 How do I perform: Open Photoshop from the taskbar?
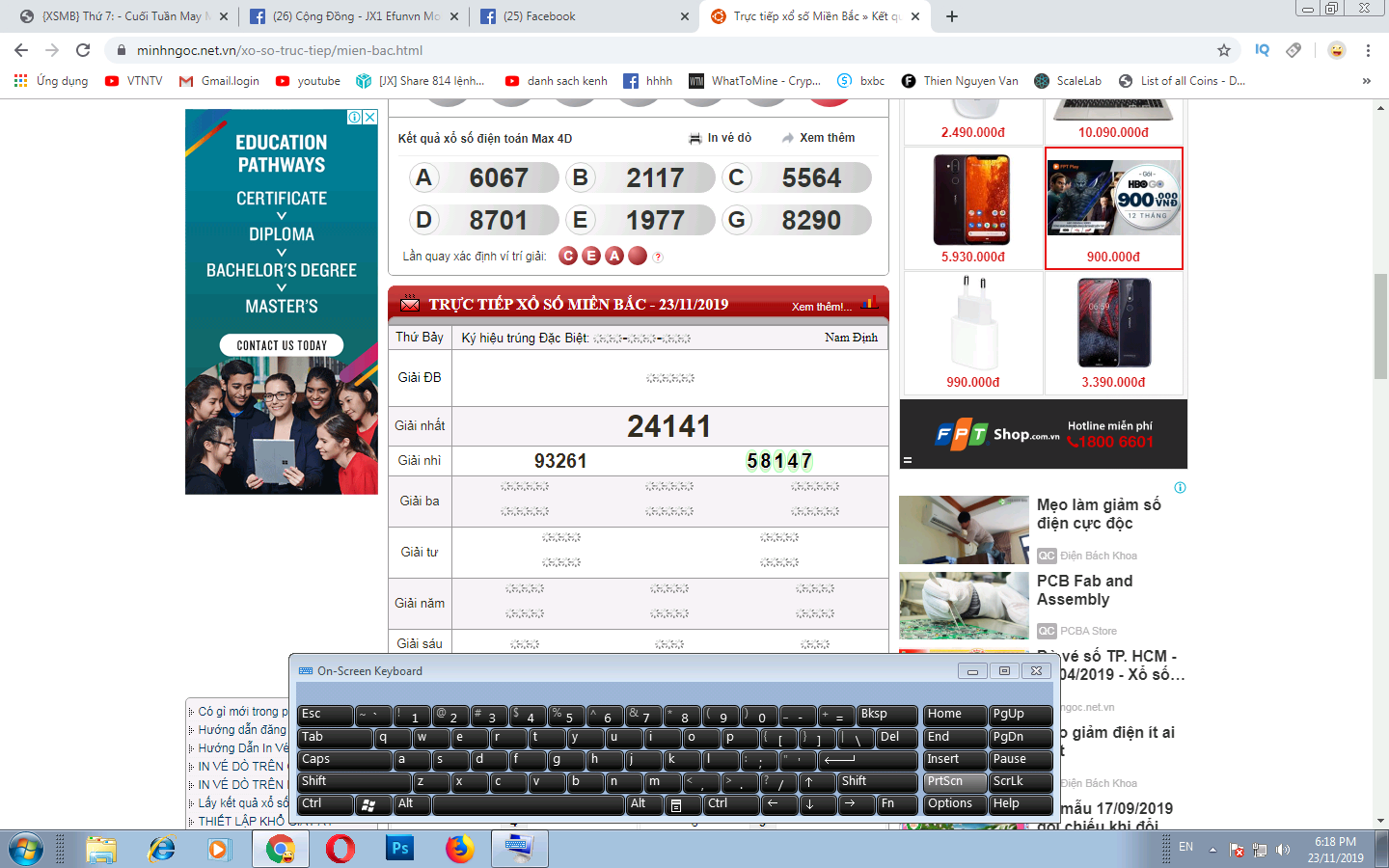click(x=399, y=849)
